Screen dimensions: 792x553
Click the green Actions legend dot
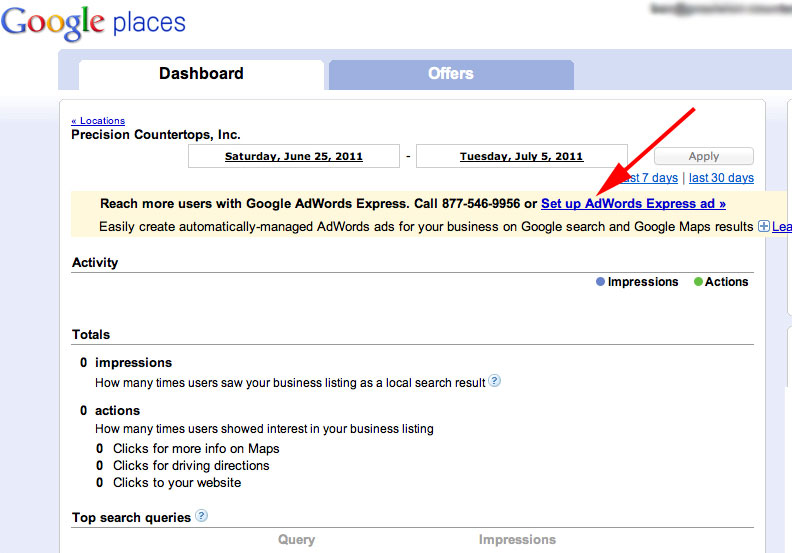point(698,282)
